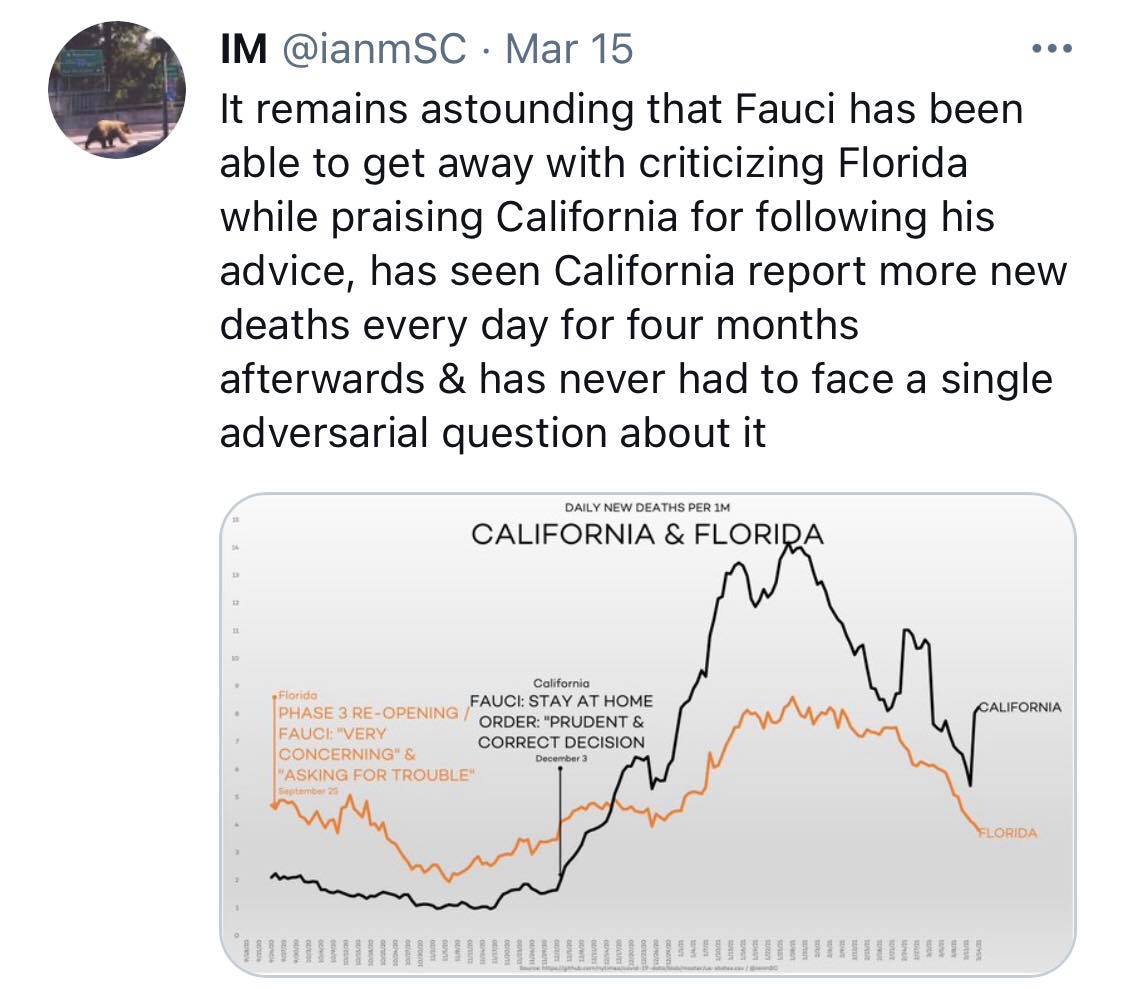1125x989 pixels.
Task: Click the DAILY NEW DEATHS PER 1M subtitle
Action: click(647, 507)
